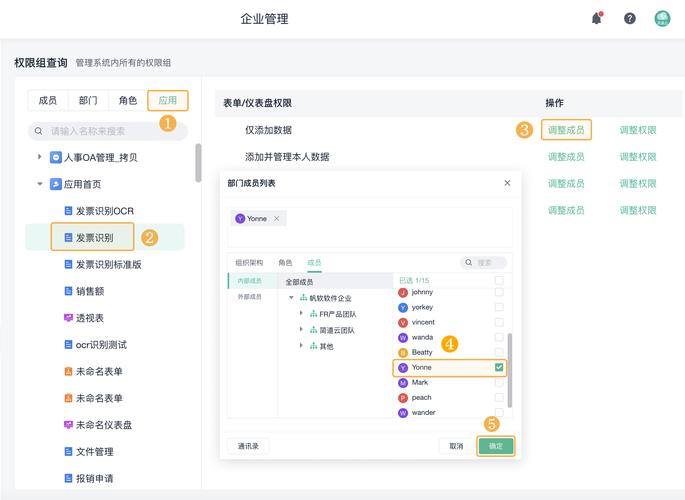Click the 人事OA管理_拷贝 app icon

click(55, 157)
